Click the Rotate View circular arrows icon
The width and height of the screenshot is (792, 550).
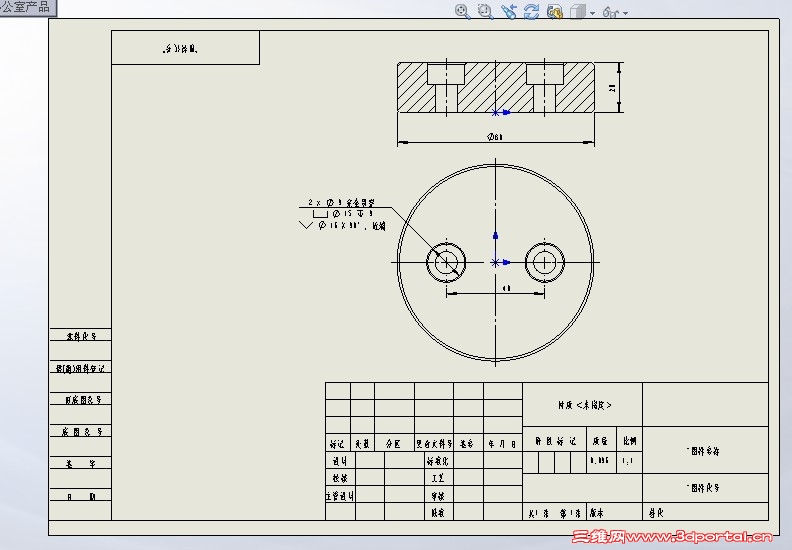(x=531, y=12)
